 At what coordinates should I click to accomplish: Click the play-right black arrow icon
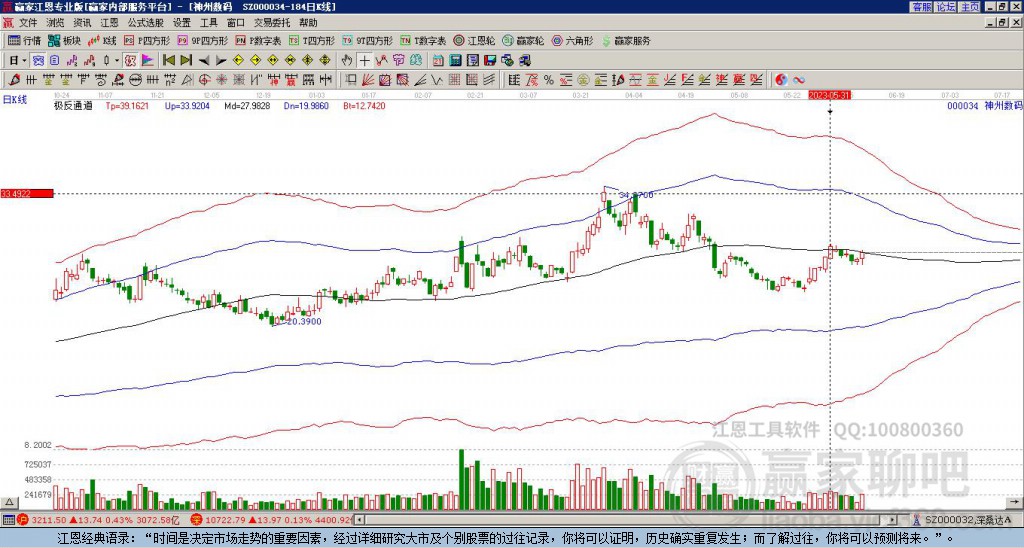point(221,61)
